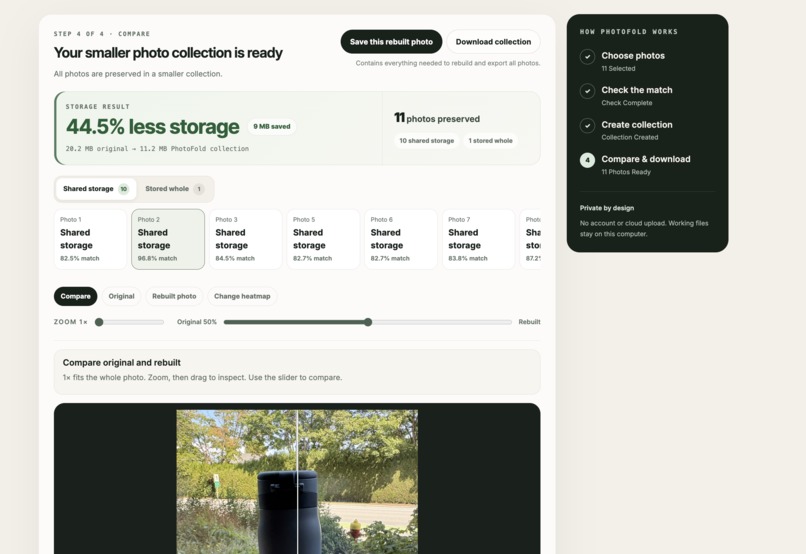This screenshot has width=806, height=554.
Task: Click the Original 50% label
Action: click(x=197, y=322)
